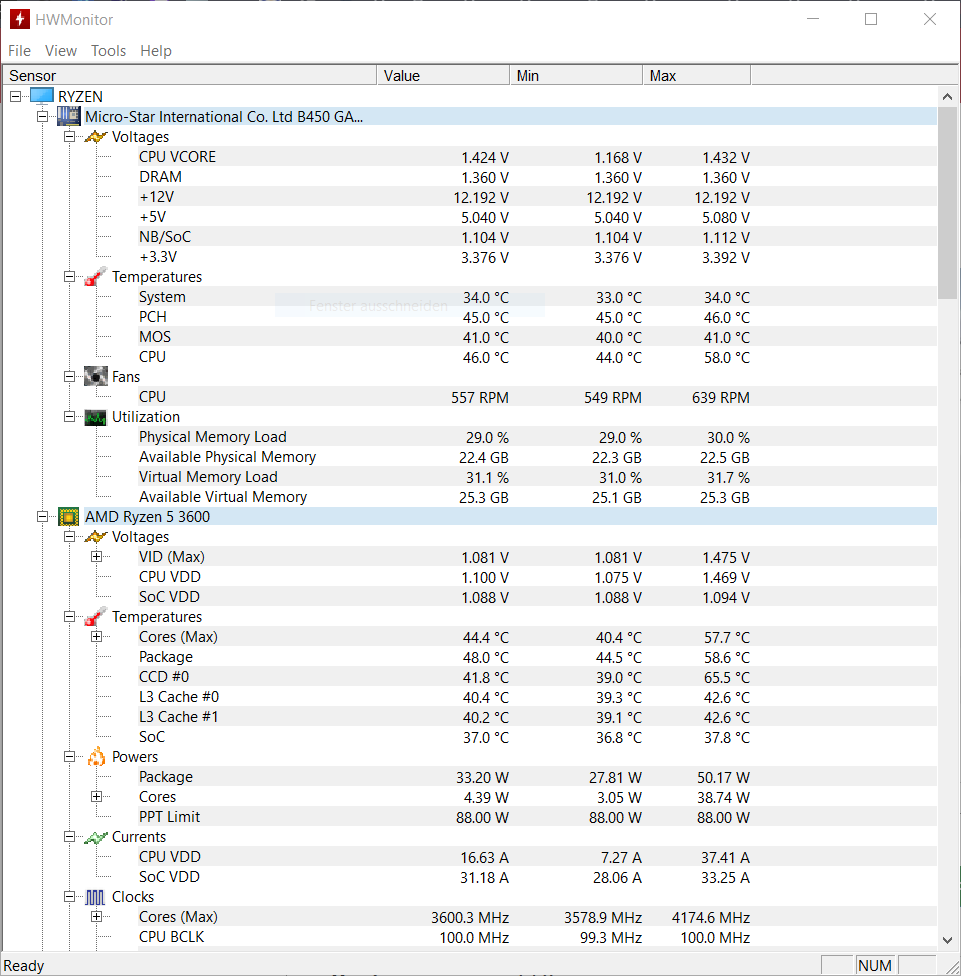
Task: Click the HWMonitor flame icon in the title bar
Action: (x=20, y=19)
